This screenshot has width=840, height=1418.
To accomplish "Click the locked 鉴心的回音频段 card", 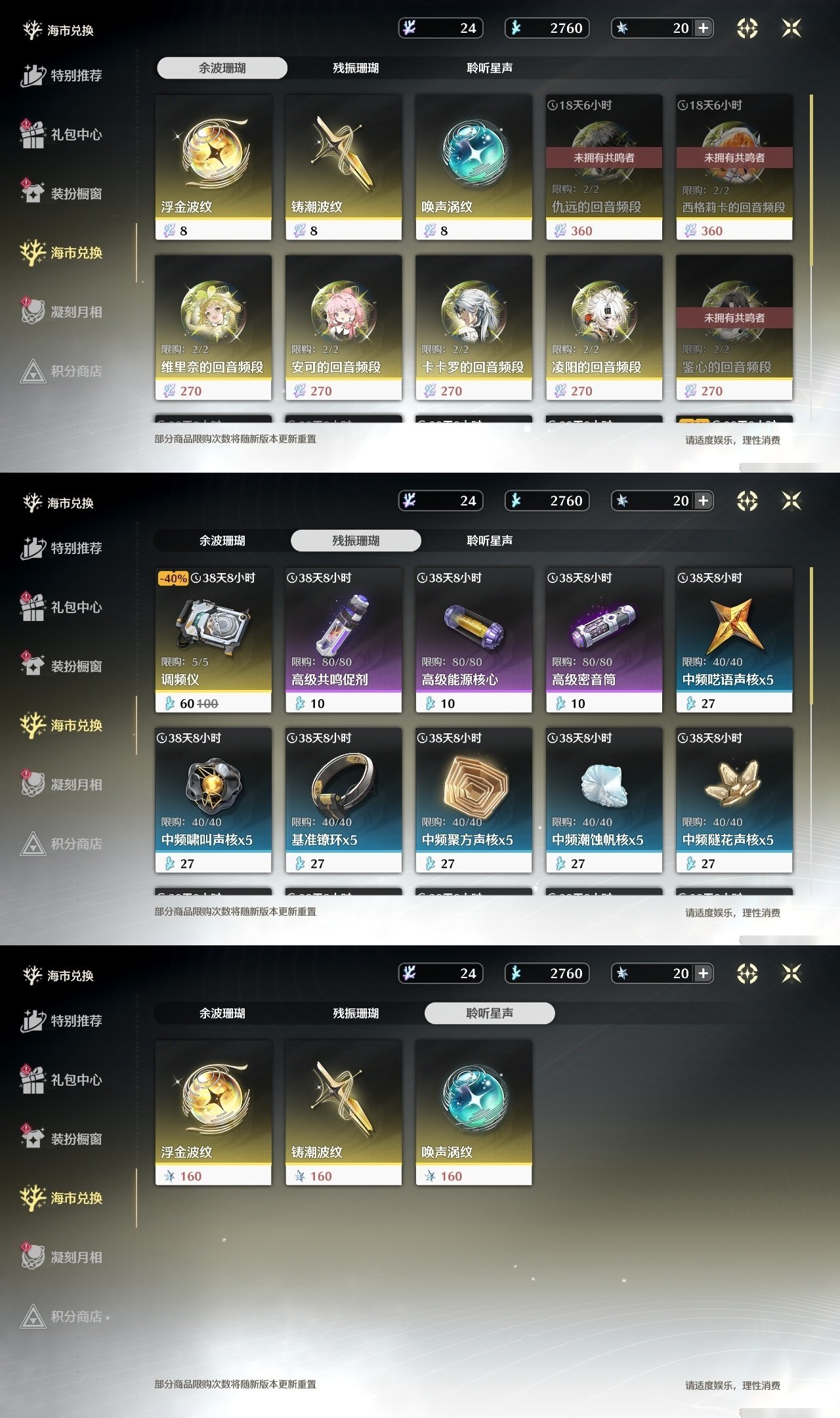I will click(x=734, y=328).
